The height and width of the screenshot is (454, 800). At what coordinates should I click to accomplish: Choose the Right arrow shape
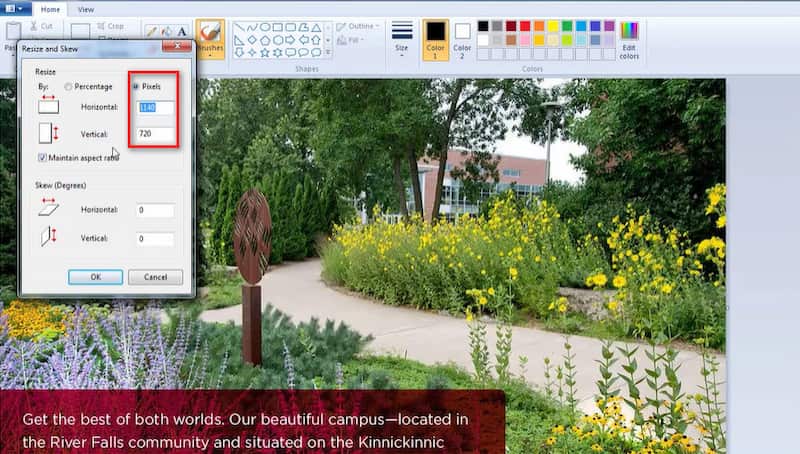tap(290, 40)
